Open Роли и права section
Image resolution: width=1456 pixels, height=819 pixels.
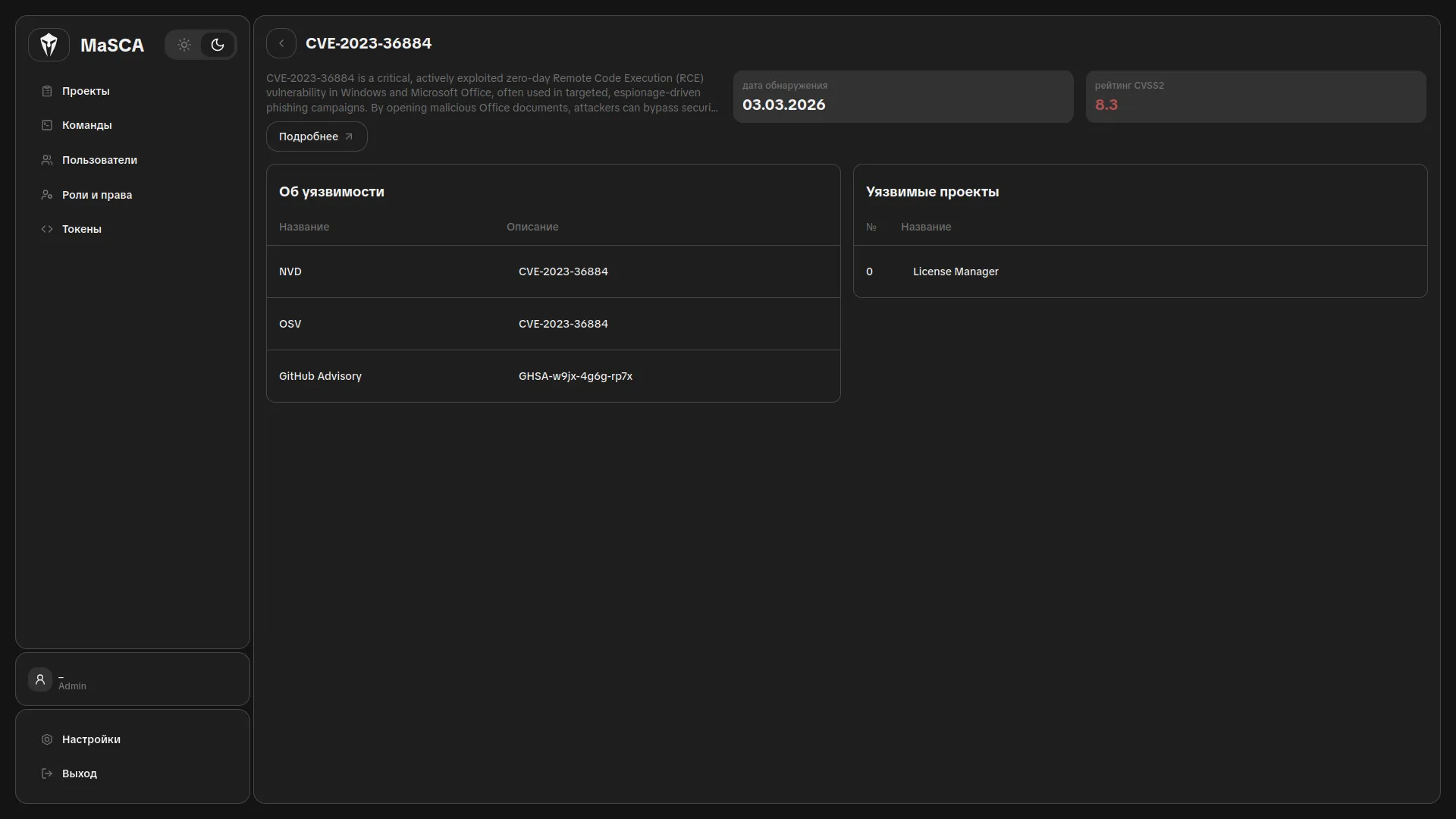point(96,195)
